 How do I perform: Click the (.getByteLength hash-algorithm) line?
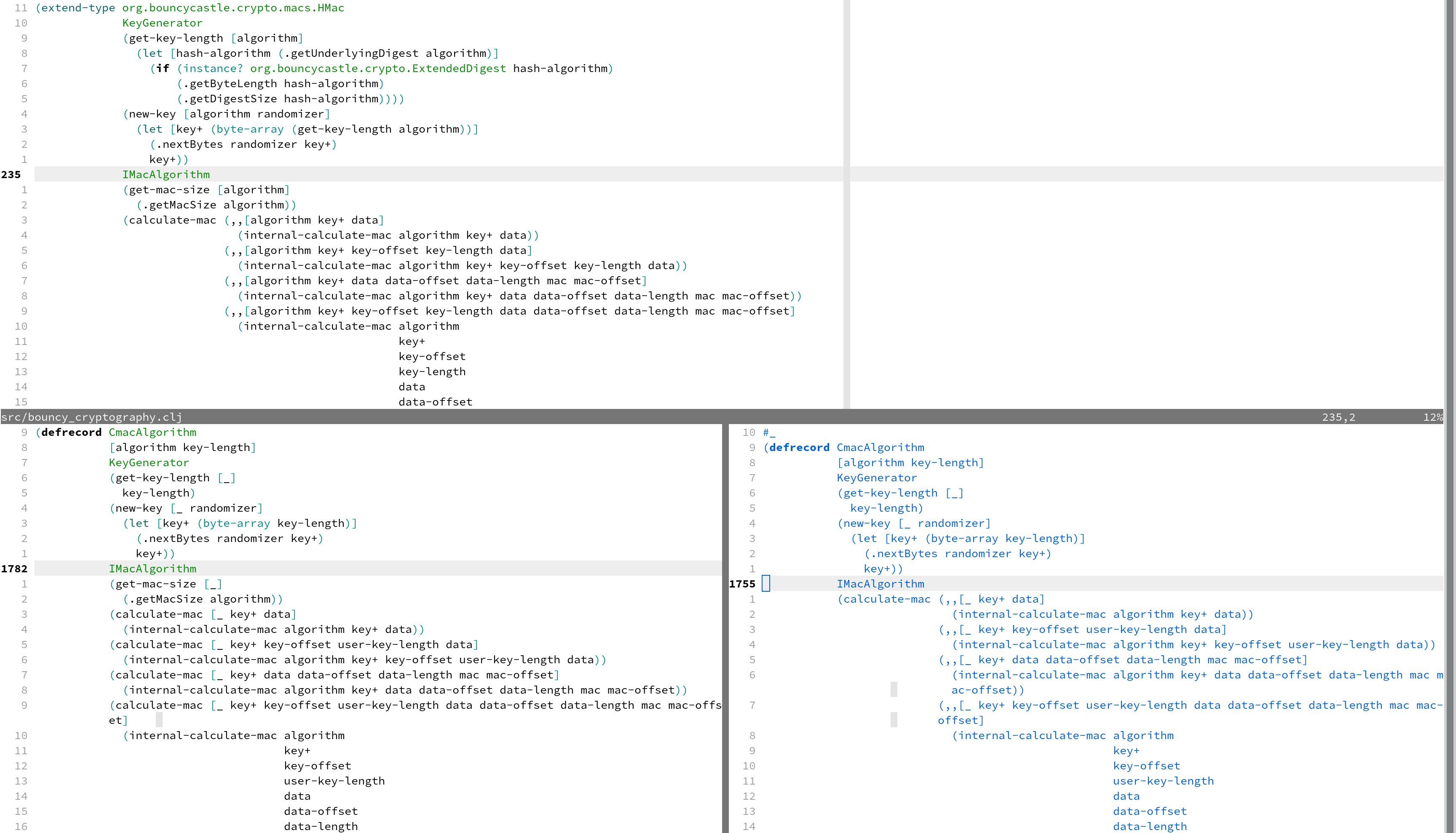pos(281,83)
